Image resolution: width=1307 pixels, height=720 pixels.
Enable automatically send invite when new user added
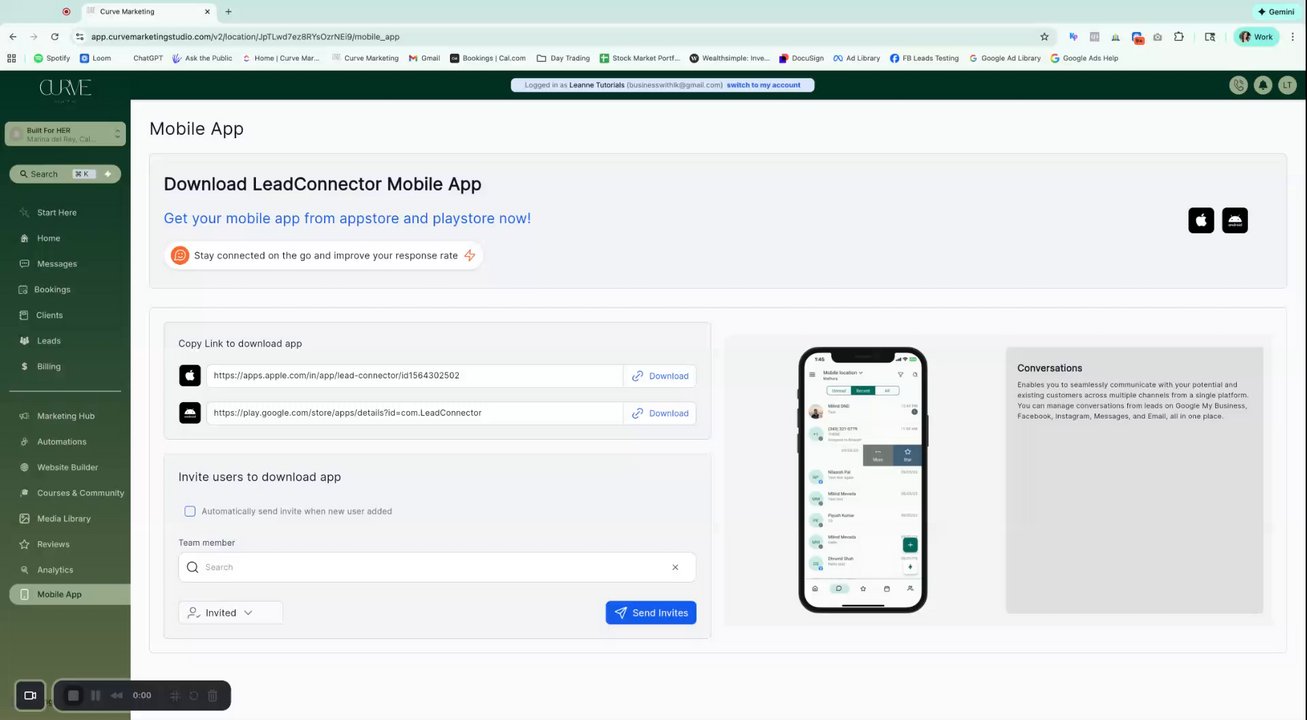tap(190, 511)
